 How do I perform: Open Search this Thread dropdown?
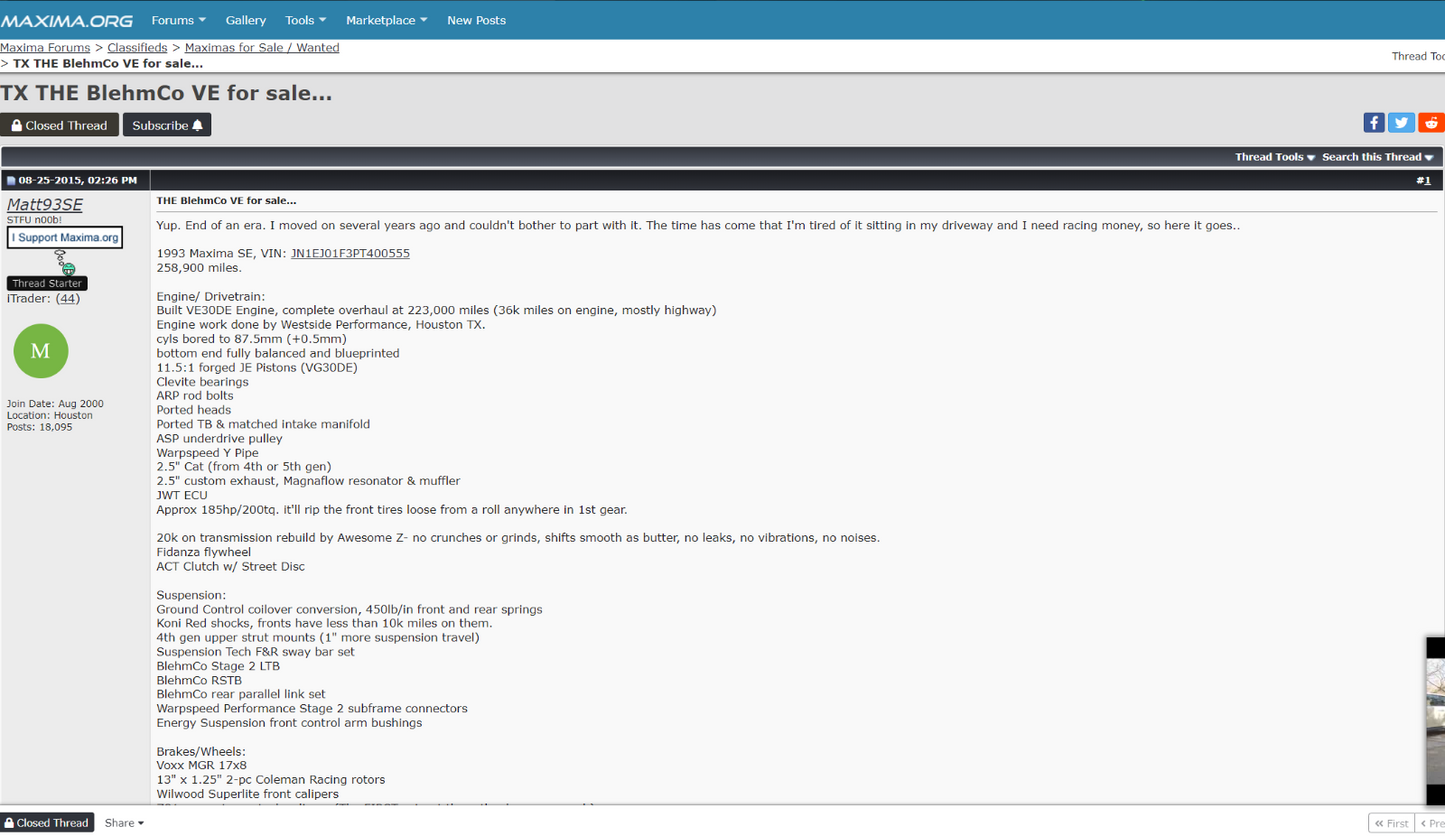1377,157
